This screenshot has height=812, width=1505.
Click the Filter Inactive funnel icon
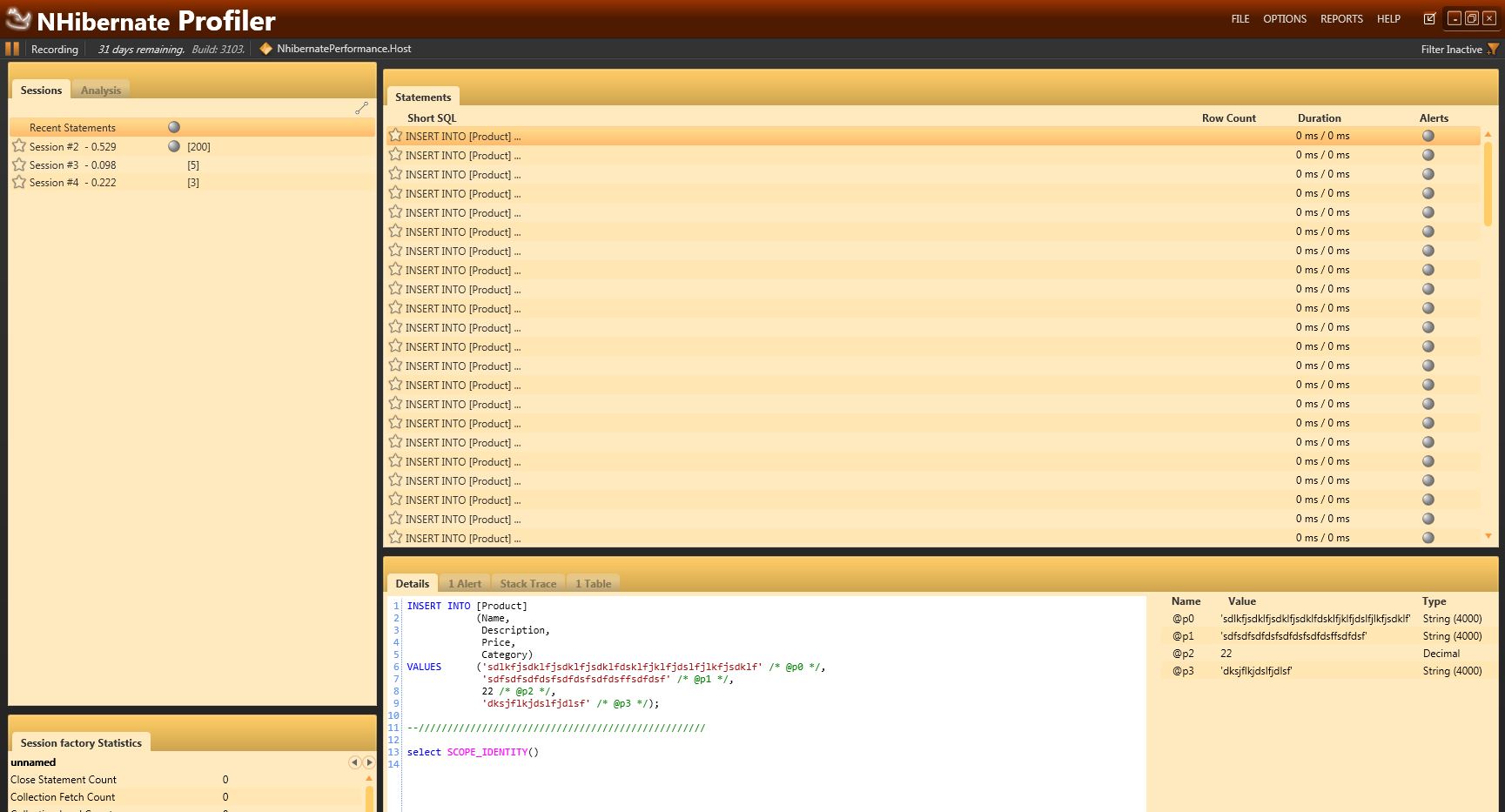coord(1493,50)
